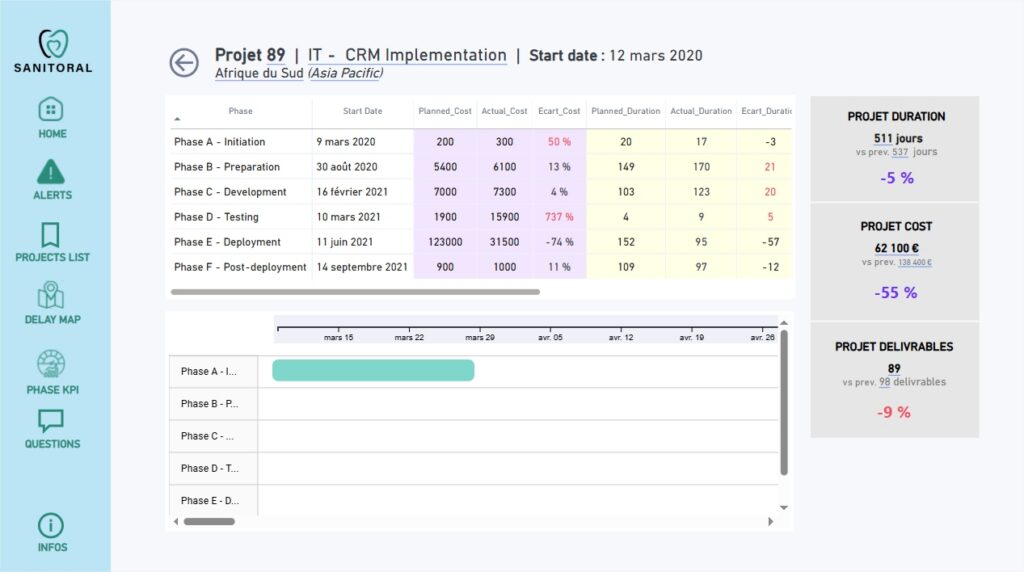Viewport: 1024px width, 572px height.
Task: Open the Infos icon
Action: [51, 526]
